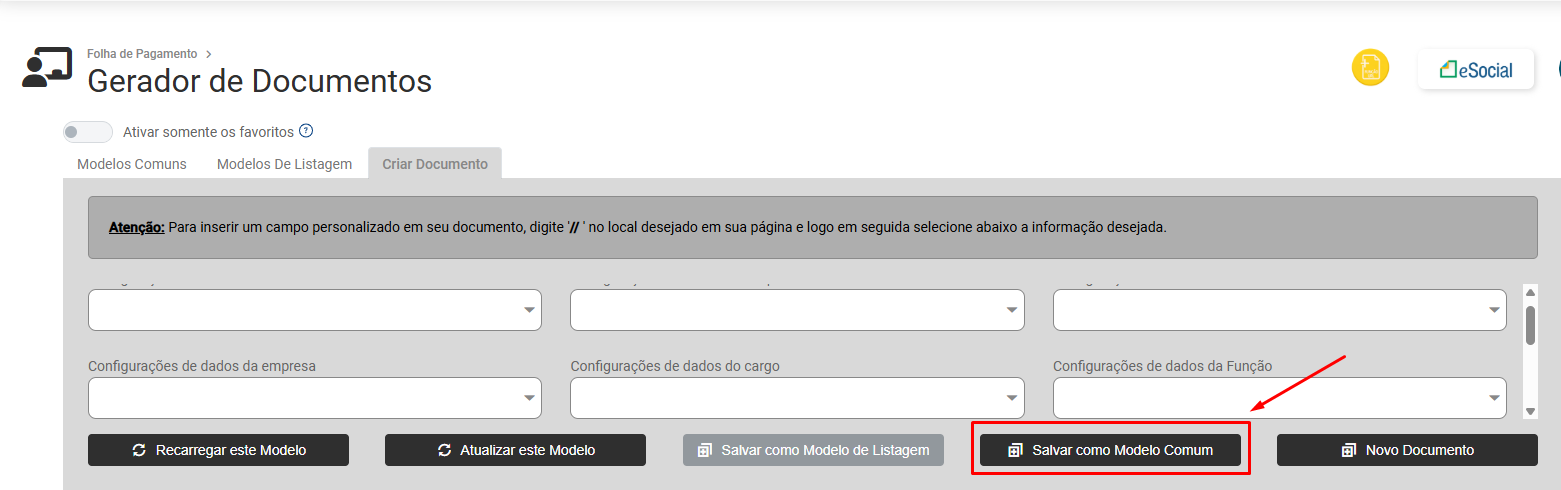Click the breadcrumb chevron after Folha de Pagamento
This screenshot has width=1561, height=490.
[208, 54]
